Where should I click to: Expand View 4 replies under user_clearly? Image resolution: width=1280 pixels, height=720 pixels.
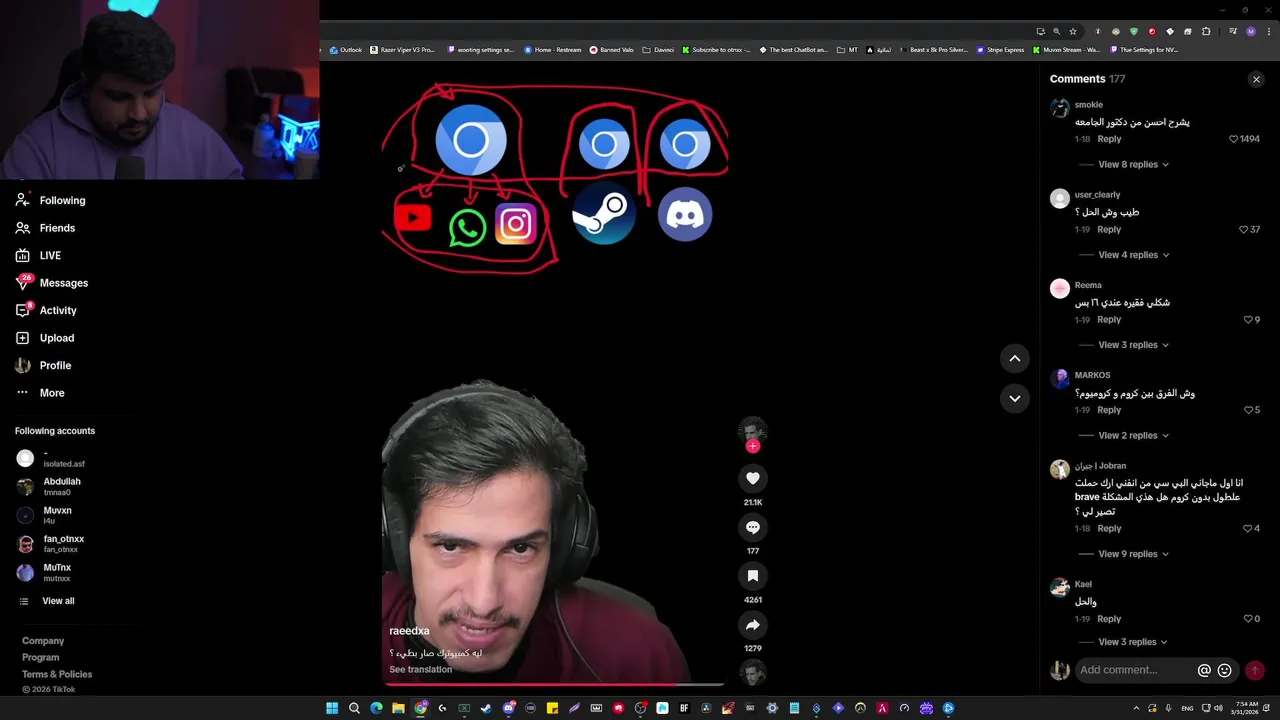(x=1133, y=255)
